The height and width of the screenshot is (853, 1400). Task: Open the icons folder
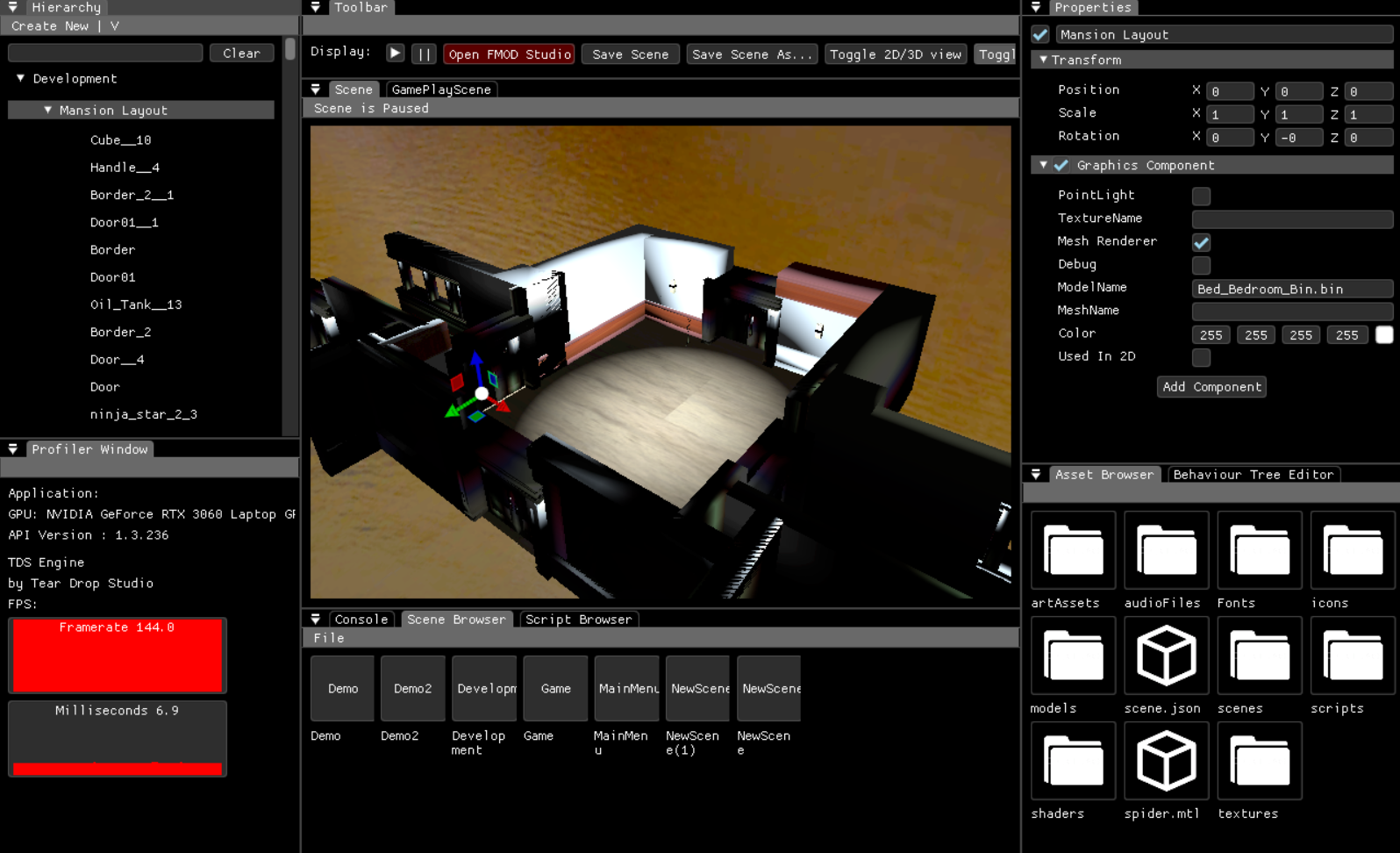coord(1352,550)
